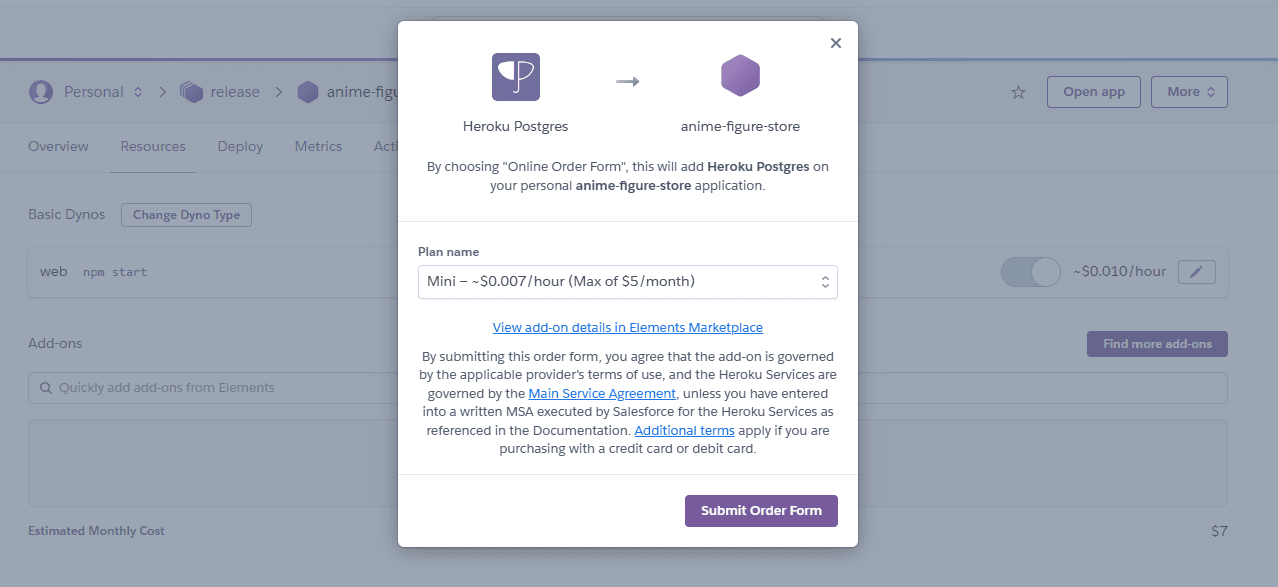1278x587 pixels.
Task: Click the '$7' monthly cost value
Action: (1219, 531)
